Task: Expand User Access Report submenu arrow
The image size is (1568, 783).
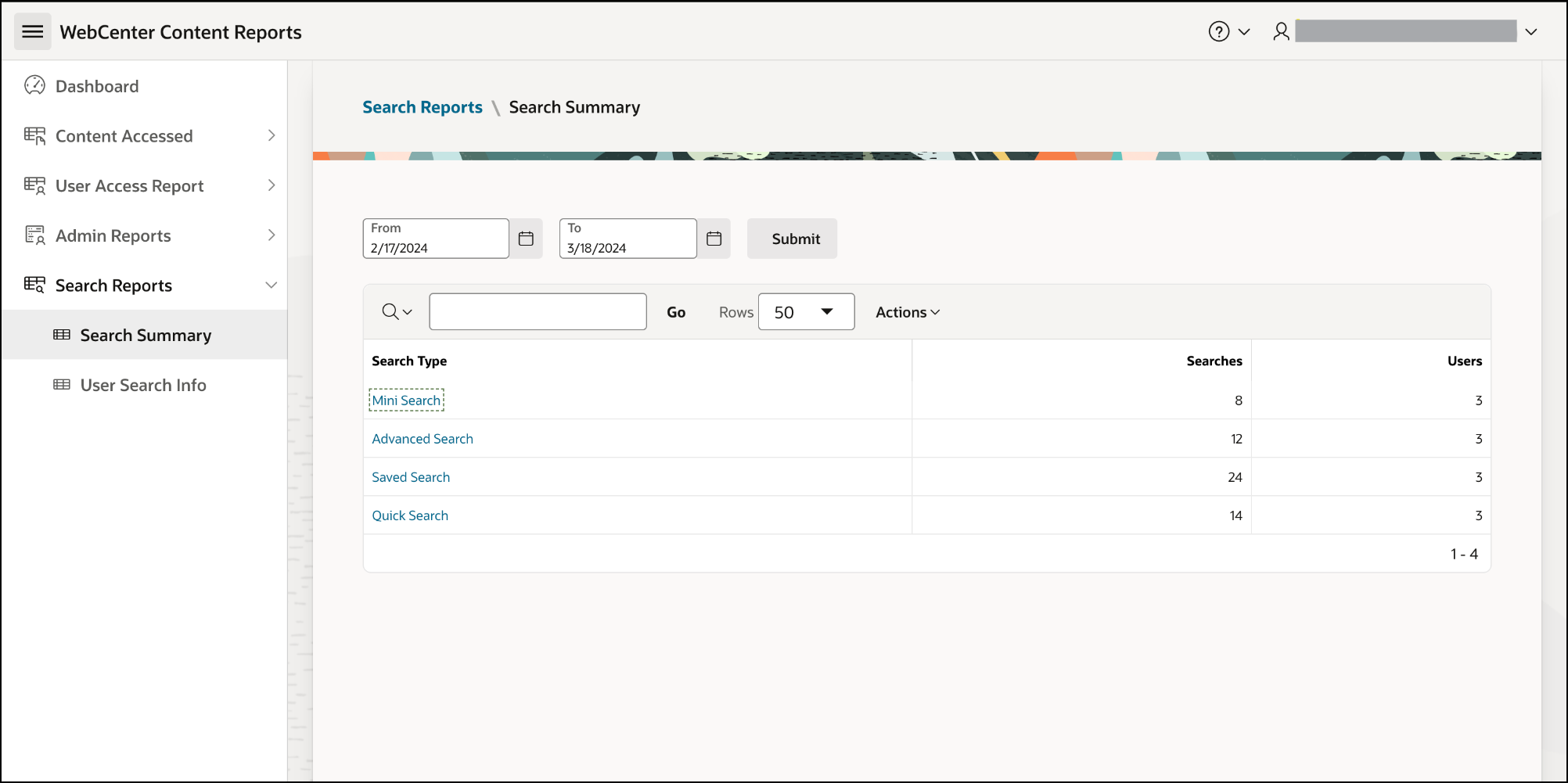Action: 271,185
